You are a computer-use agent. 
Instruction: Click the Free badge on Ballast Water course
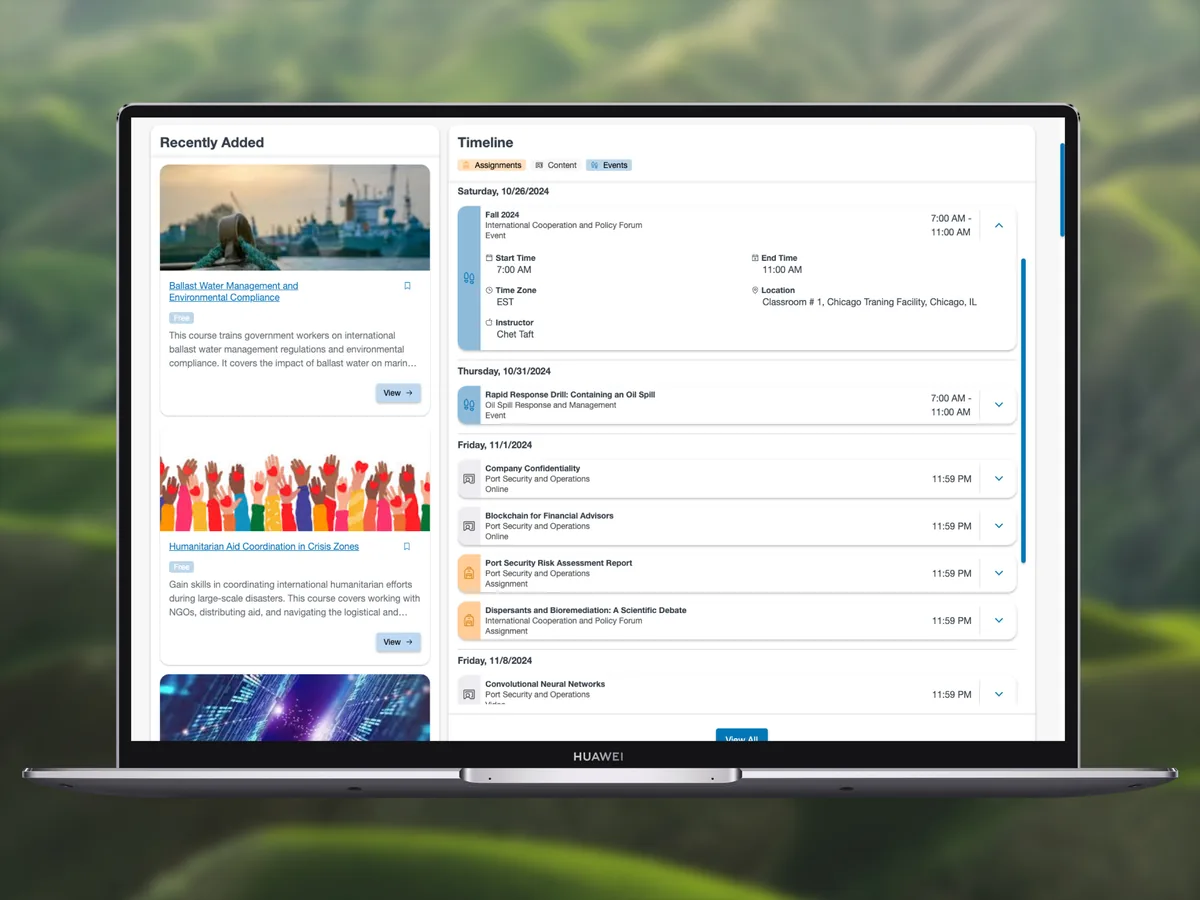[181, 318]
